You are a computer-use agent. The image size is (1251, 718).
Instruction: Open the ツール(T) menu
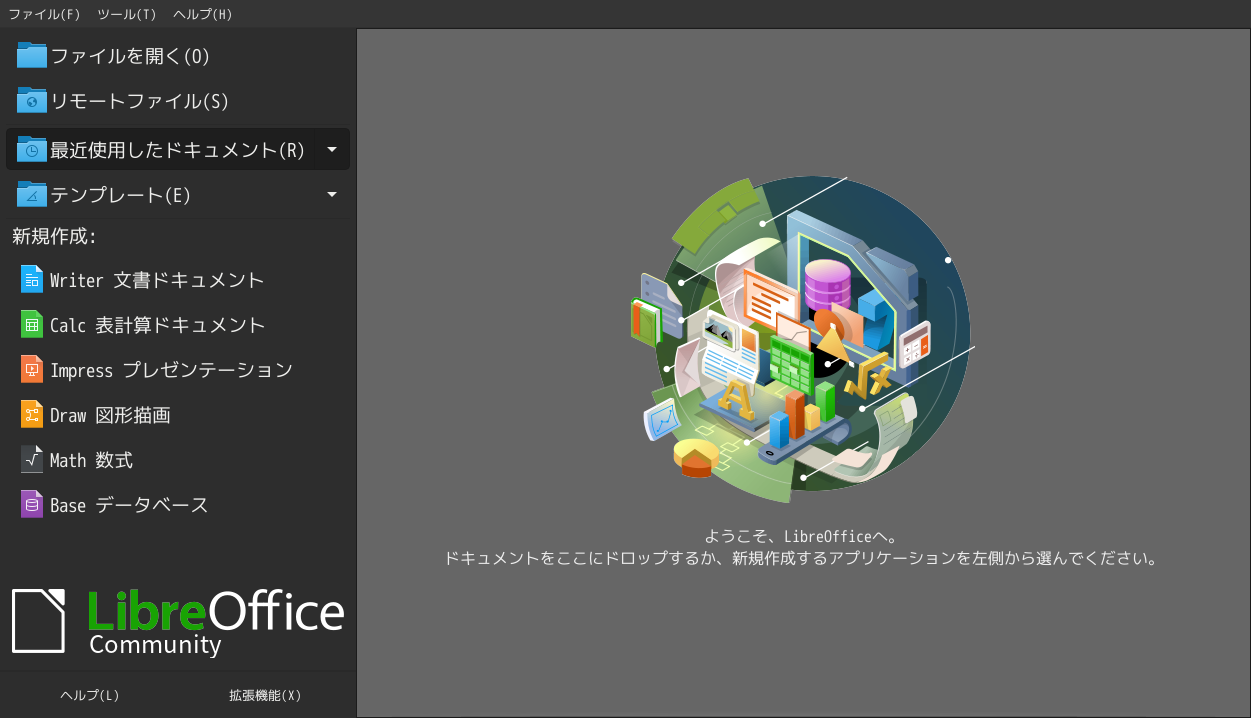[126, 14]
